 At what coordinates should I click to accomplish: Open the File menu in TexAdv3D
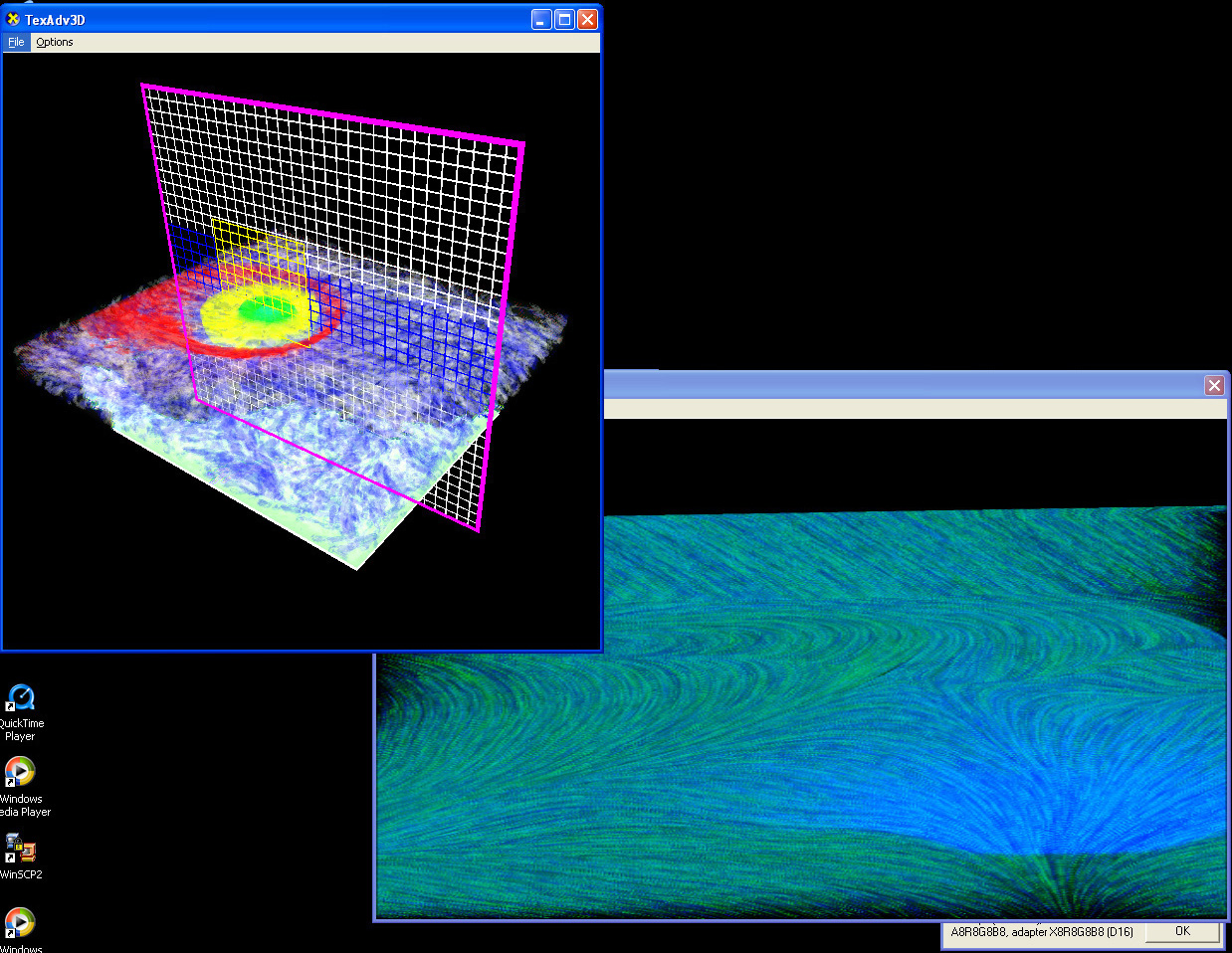16,42
